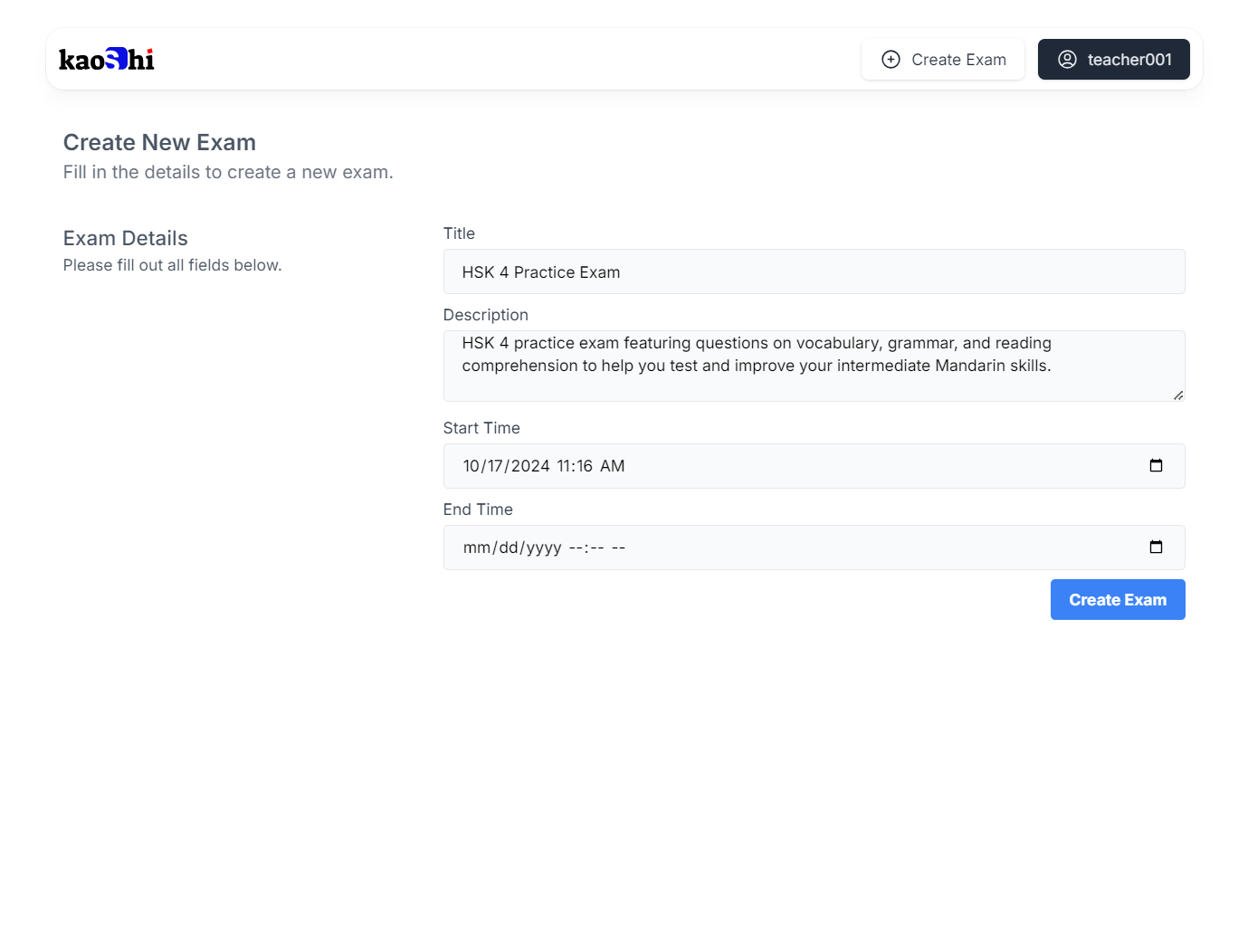Click the dd placeholder in End Time
This screenshot has height=952, width=1248.
(x=508, y=547)
